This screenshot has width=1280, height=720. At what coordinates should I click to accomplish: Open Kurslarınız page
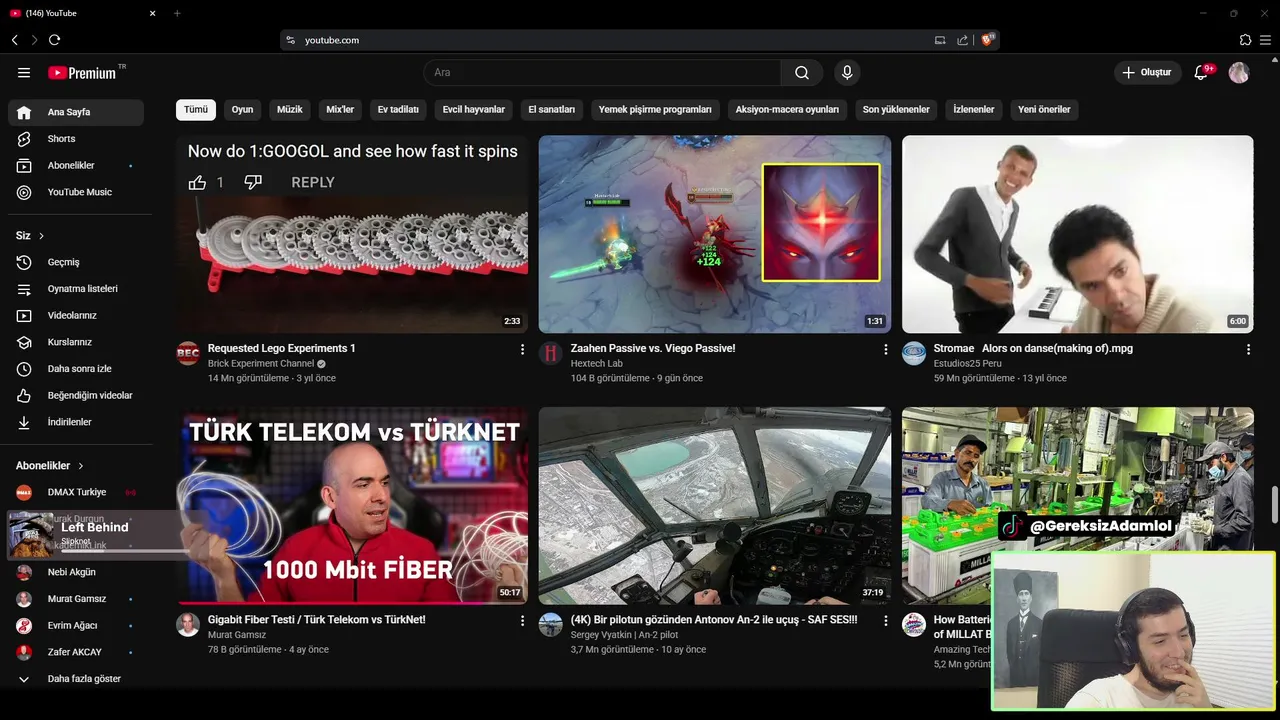76,342
